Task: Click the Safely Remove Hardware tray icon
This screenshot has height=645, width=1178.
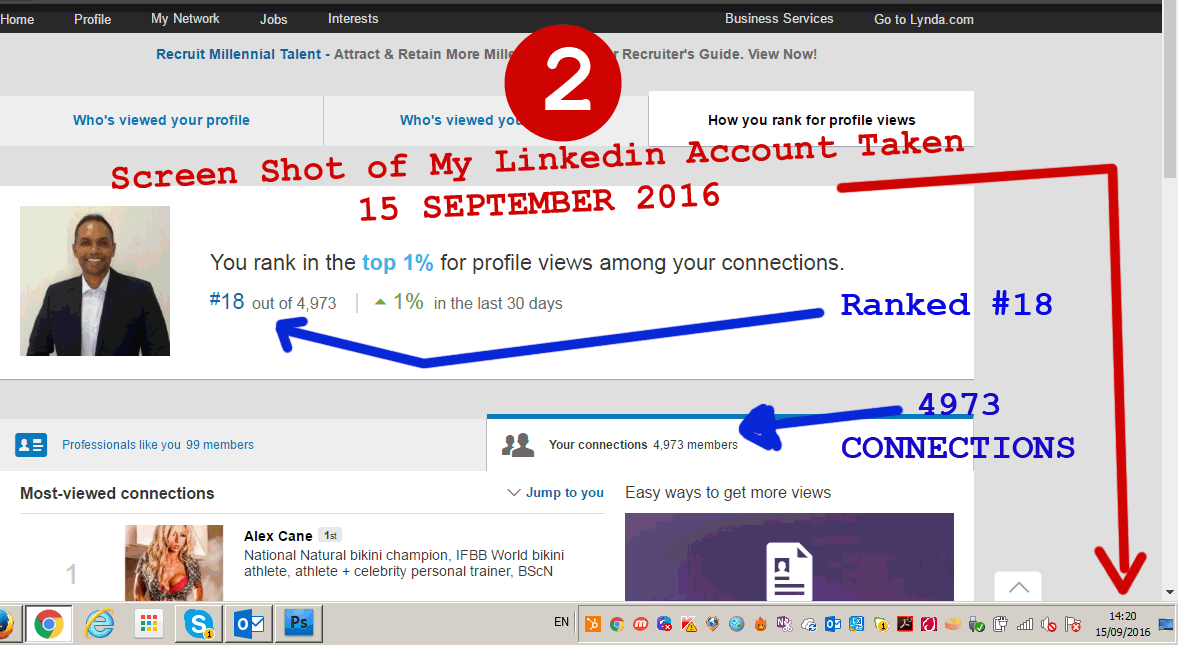Action: point(976,624)
